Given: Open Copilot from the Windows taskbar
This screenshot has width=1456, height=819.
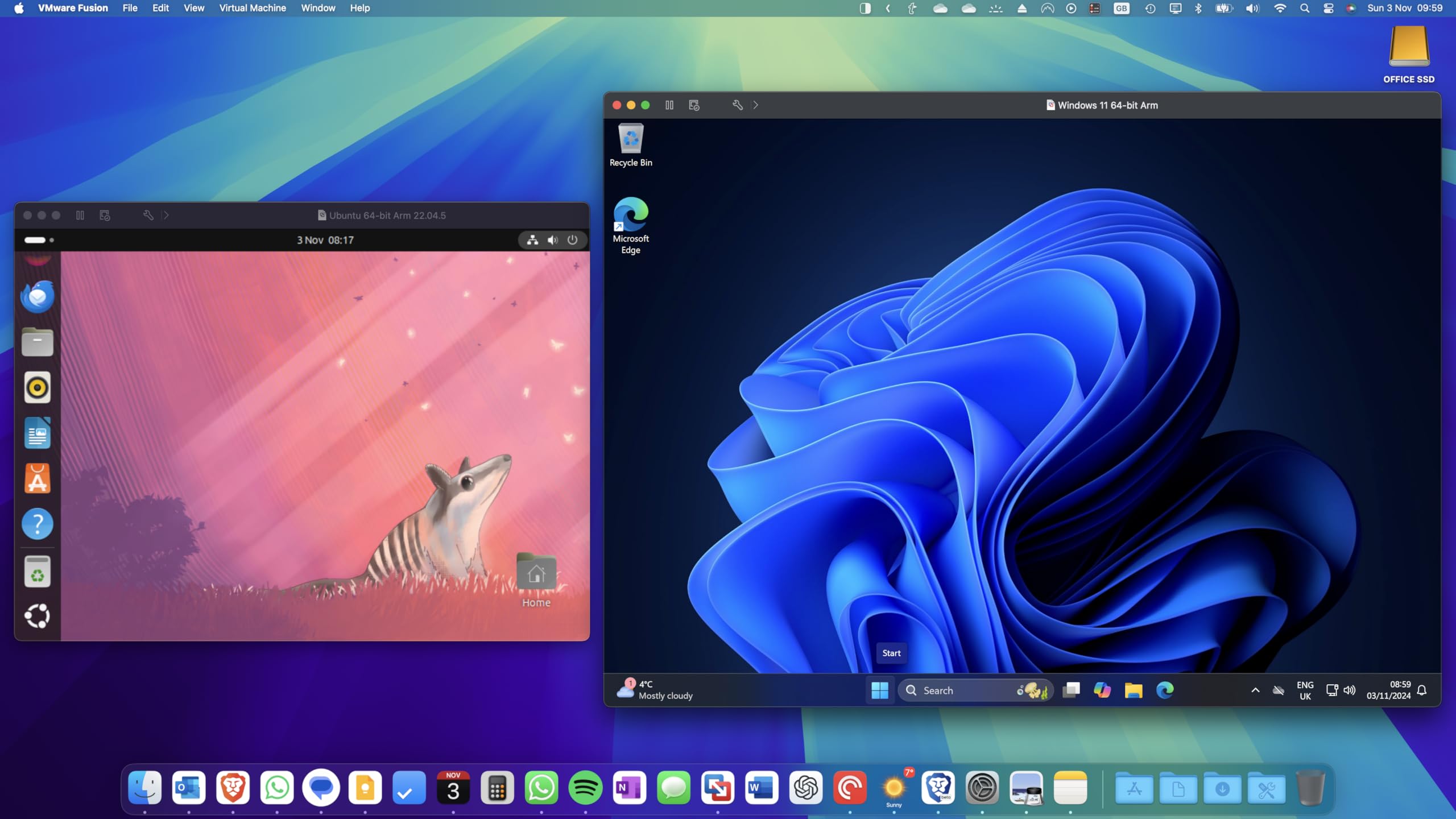Looking at the screenshot, I should [x=1102, y=690].
